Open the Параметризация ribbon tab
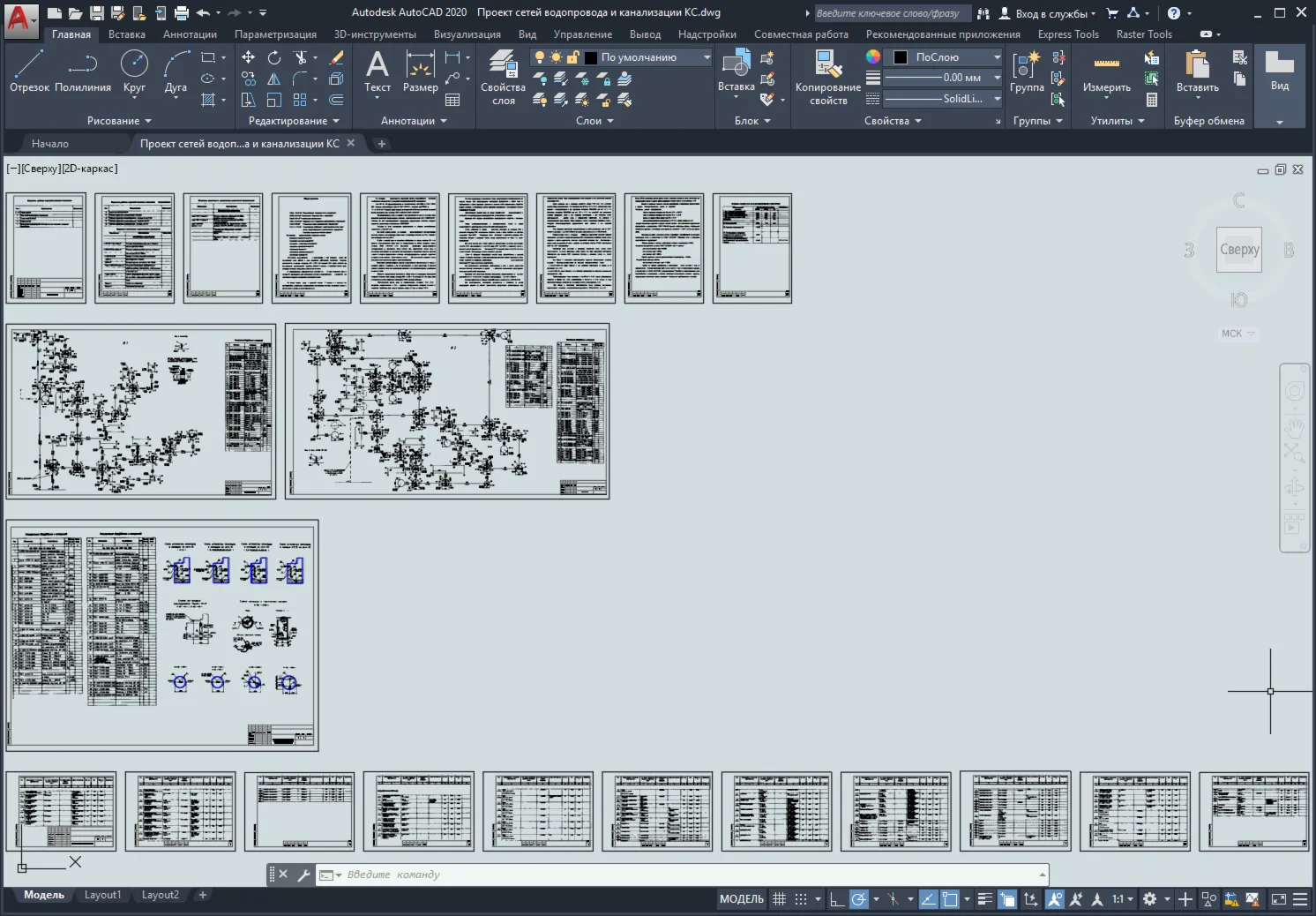This screenshot has height=916, width=1316. point(275,34)
